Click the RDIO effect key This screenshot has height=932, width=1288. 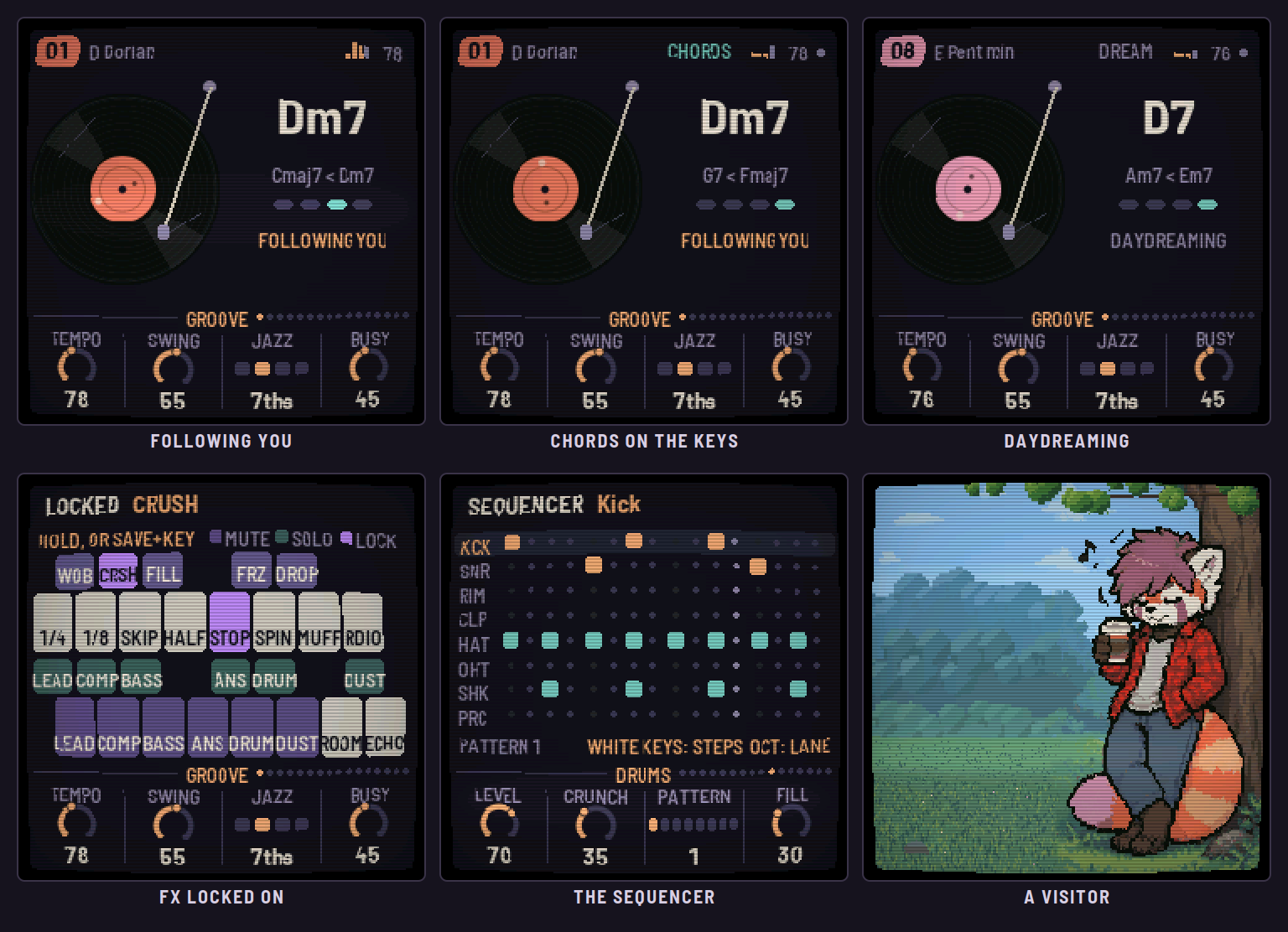tap(363, 622)
